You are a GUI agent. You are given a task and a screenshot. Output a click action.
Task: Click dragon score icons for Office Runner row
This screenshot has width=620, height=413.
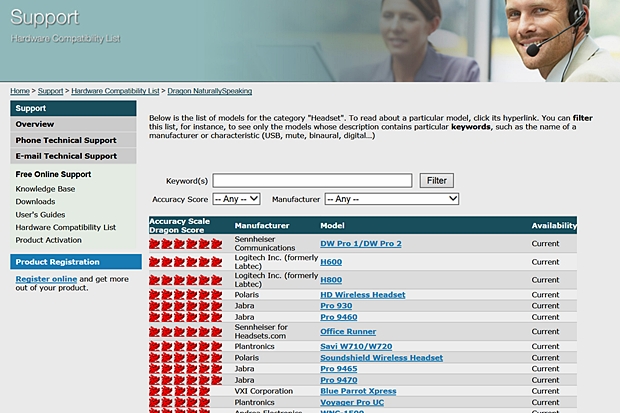(185, 332)
